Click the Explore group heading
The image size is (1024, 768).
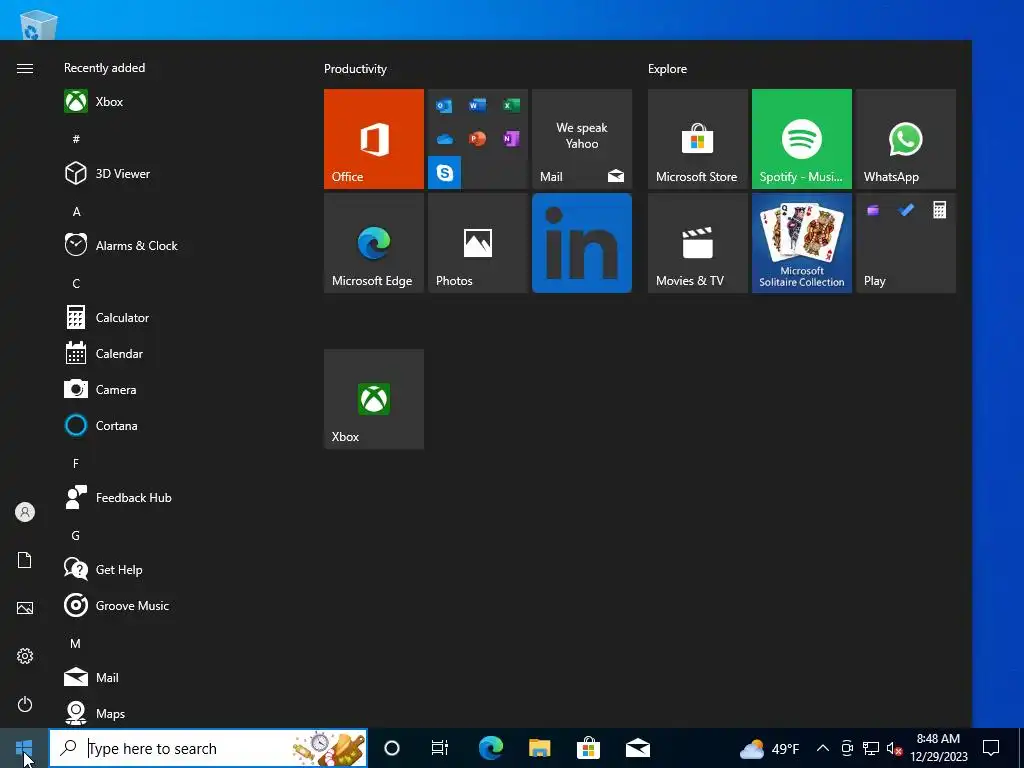[667, 69]
